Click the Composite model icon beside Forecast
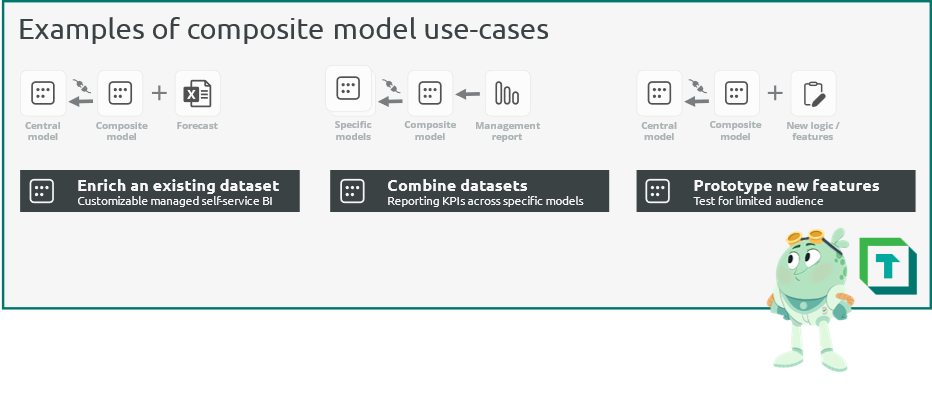The height and width of the screenshot is (393, 932). 120,93
